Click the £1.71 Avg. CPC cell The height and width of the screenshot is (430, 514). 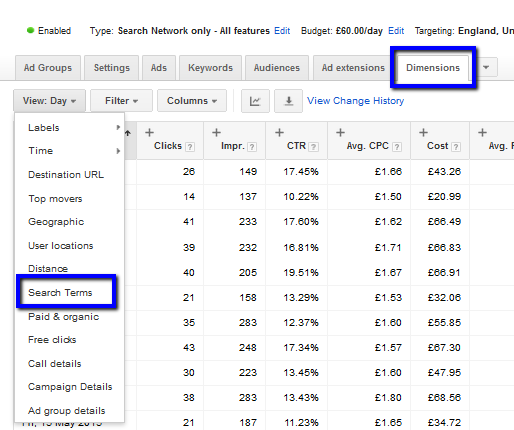pos(388,248)
